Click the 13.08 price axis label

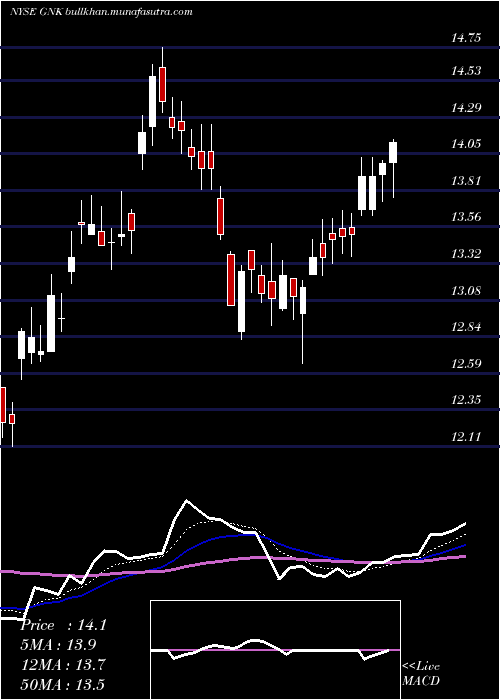(466, 291)
